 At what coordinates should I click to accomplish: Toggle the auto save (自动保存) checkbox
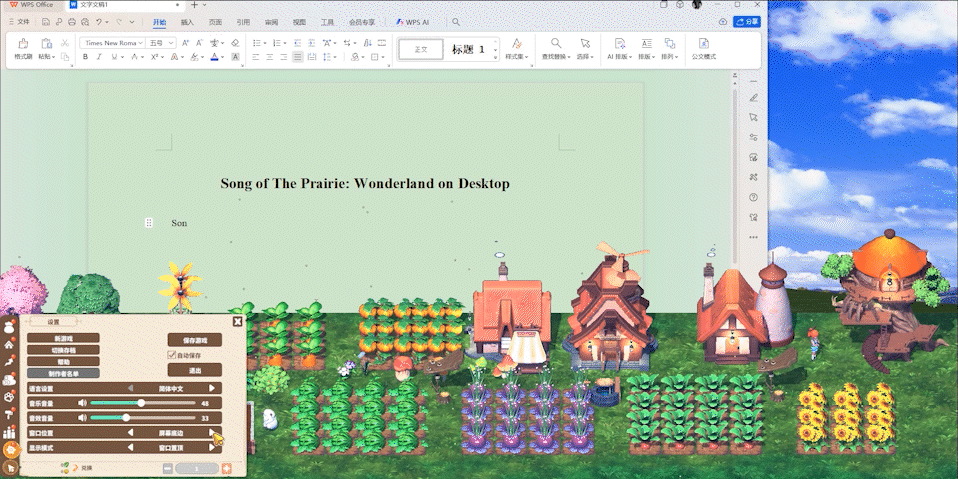pyautogui.click(x=171, y=355)
